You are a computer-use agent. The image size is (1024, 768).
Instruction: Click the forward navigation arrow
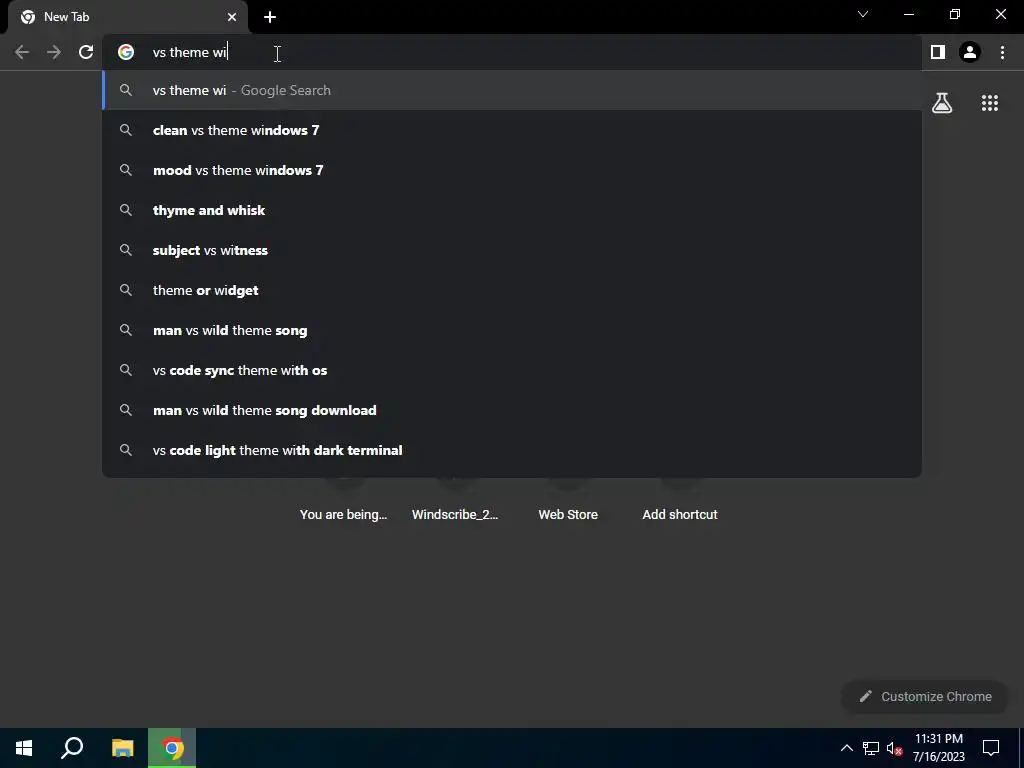(54, 52)
